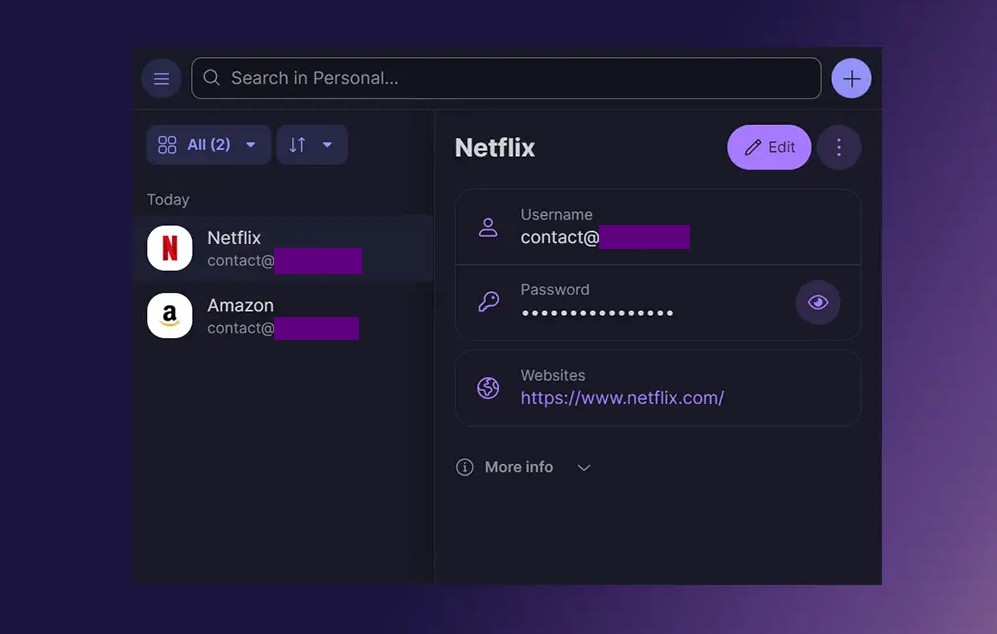The height and width of the screenshot is (634, 997).
Task: Click the magnifier icon in search bar
Action: point(212,78)
